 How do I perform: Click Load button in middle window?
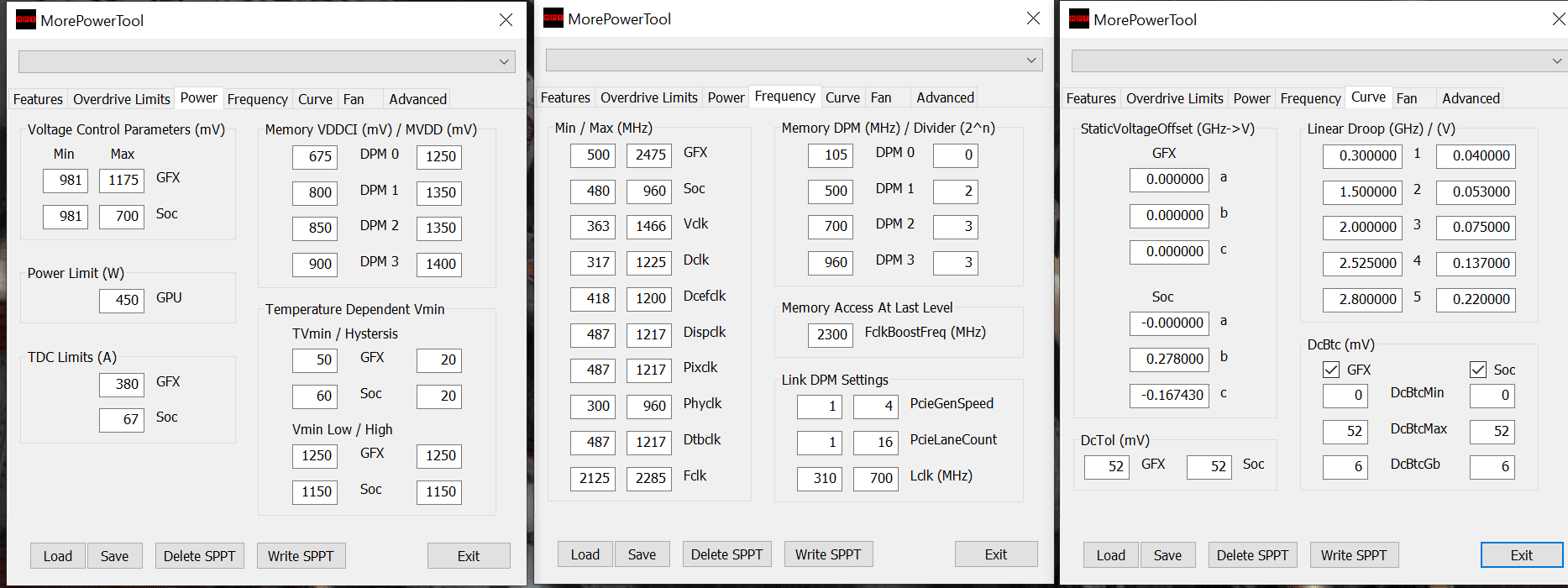pyautogui.click(x=585, y=554)
